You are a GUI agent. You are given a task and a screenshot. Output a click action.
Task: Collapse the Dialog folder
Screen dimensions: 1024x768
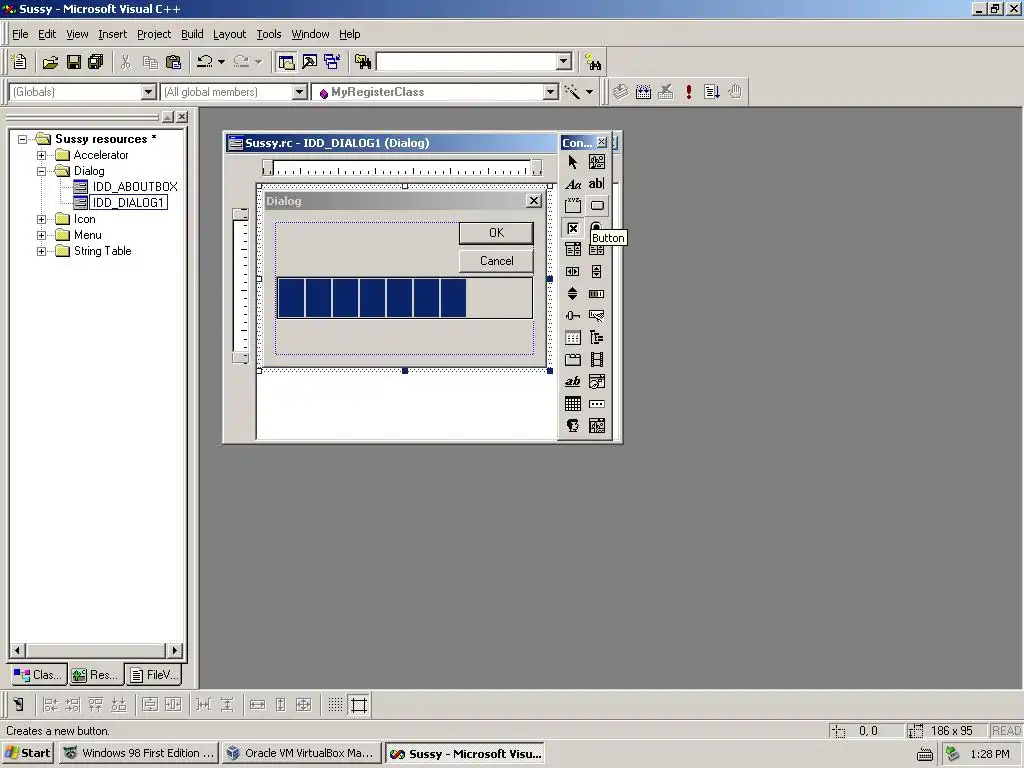click(42, 171)
